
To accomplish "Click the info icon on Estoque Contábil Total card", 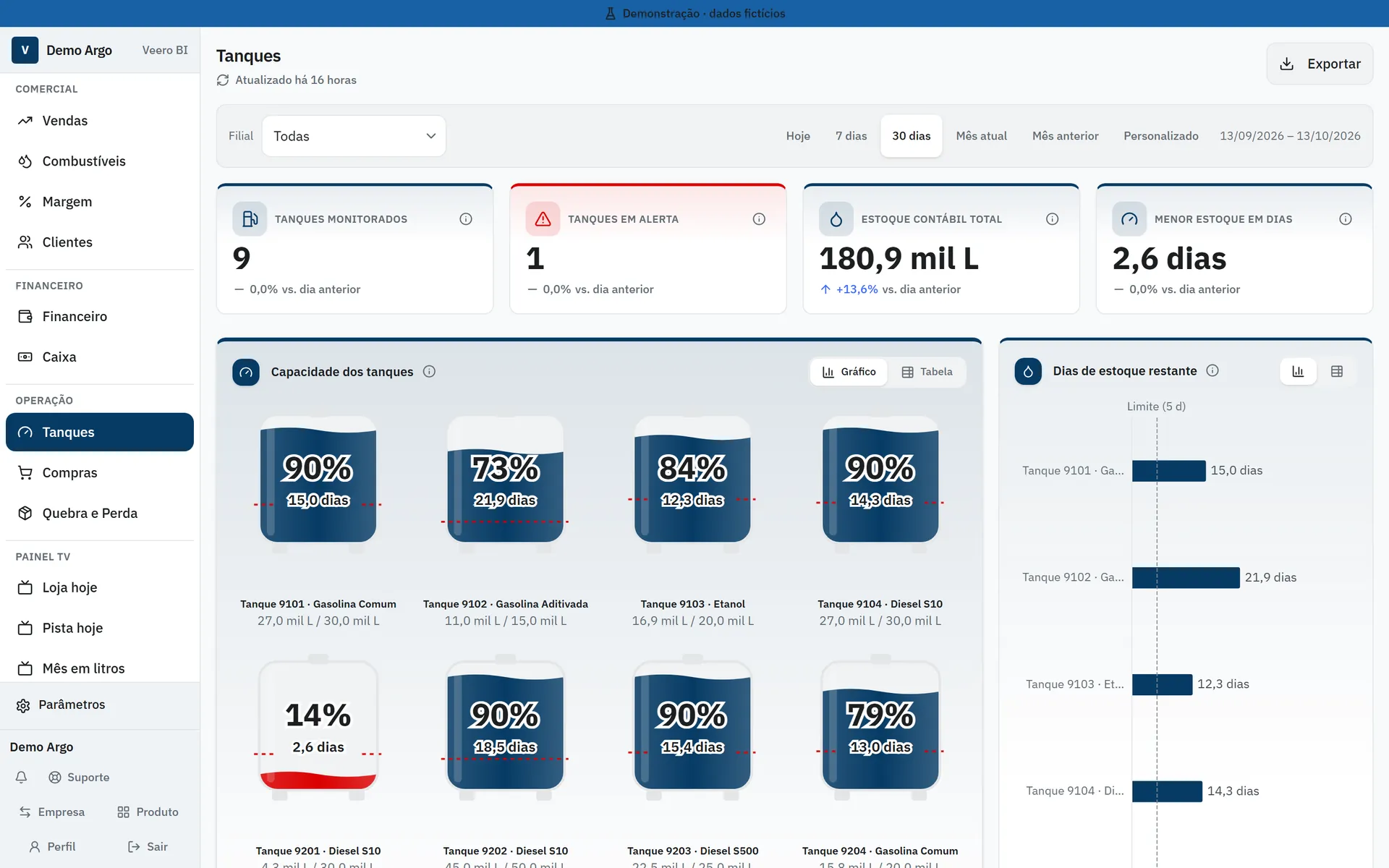I will tap(1053, 219).
